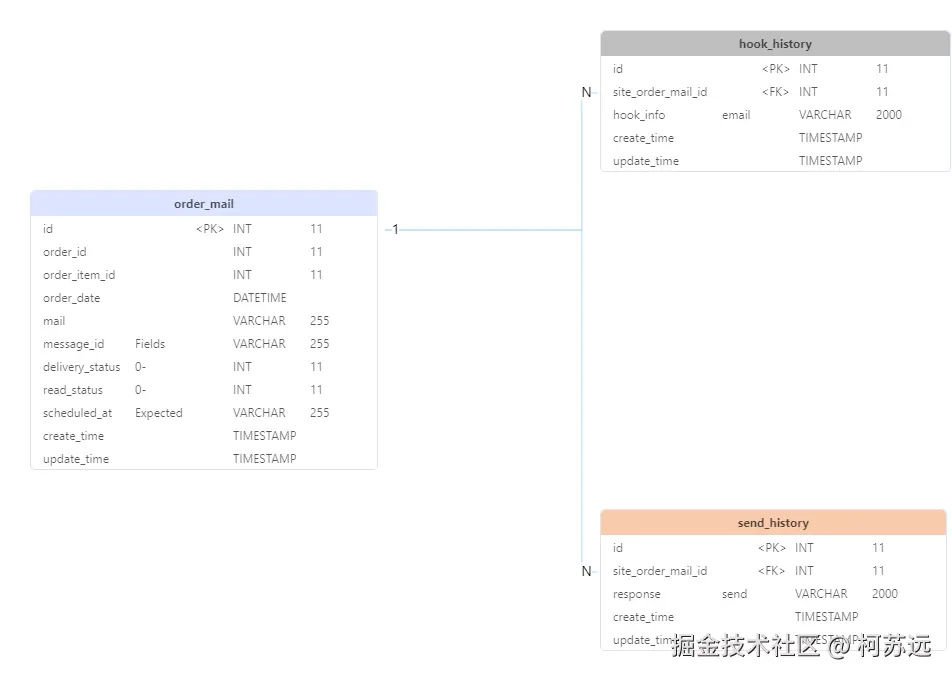The image size is (952, 680).
Task: Select the site_order_mail_id field in hook_history
Action: [660, 91]
